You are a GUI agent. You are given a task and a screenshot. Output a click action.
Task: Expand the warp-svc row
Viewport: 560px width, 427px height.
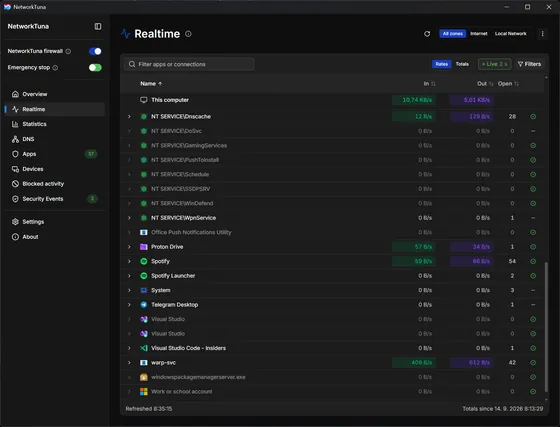click(129, 363)
